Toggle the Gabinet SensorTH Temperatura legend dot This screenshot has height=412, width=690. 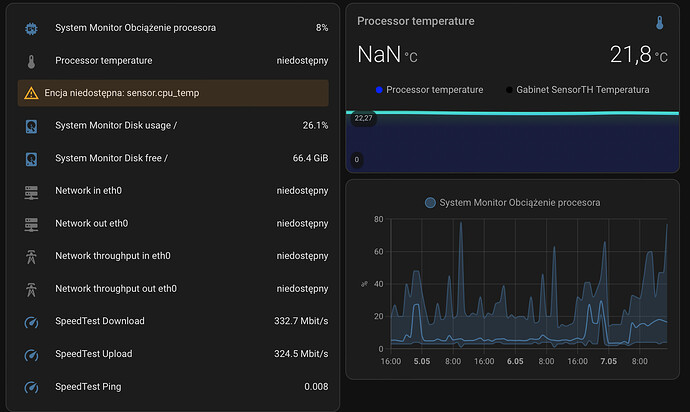[x=509, y=90]
